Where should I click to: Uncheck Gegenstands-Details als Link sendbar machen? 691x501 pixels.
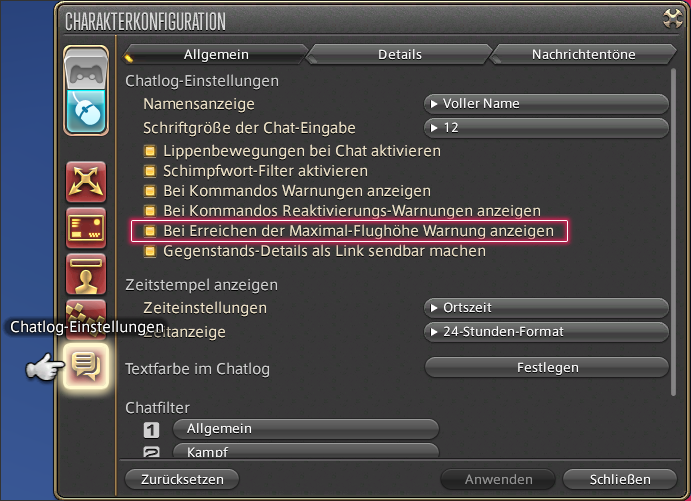tap(150, 251)
